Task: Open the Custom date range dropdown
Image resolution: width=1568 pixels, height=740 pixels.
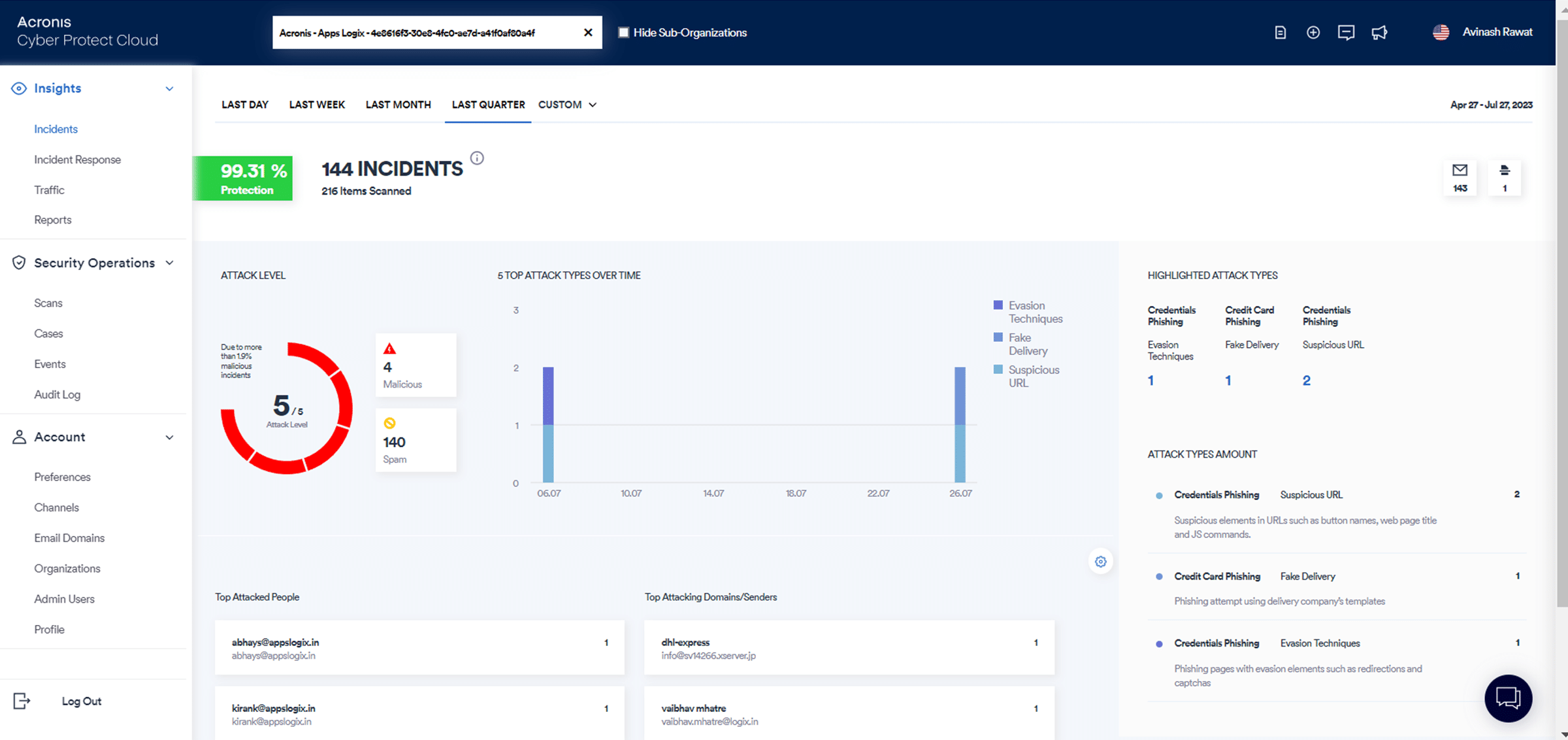Action: click(x=567, y=105)
